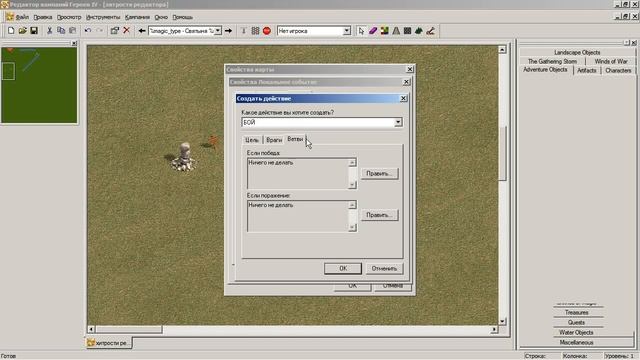Open the Просмотр menu
640x360 pixels.
pyautogui.click(x=69, y=17)
